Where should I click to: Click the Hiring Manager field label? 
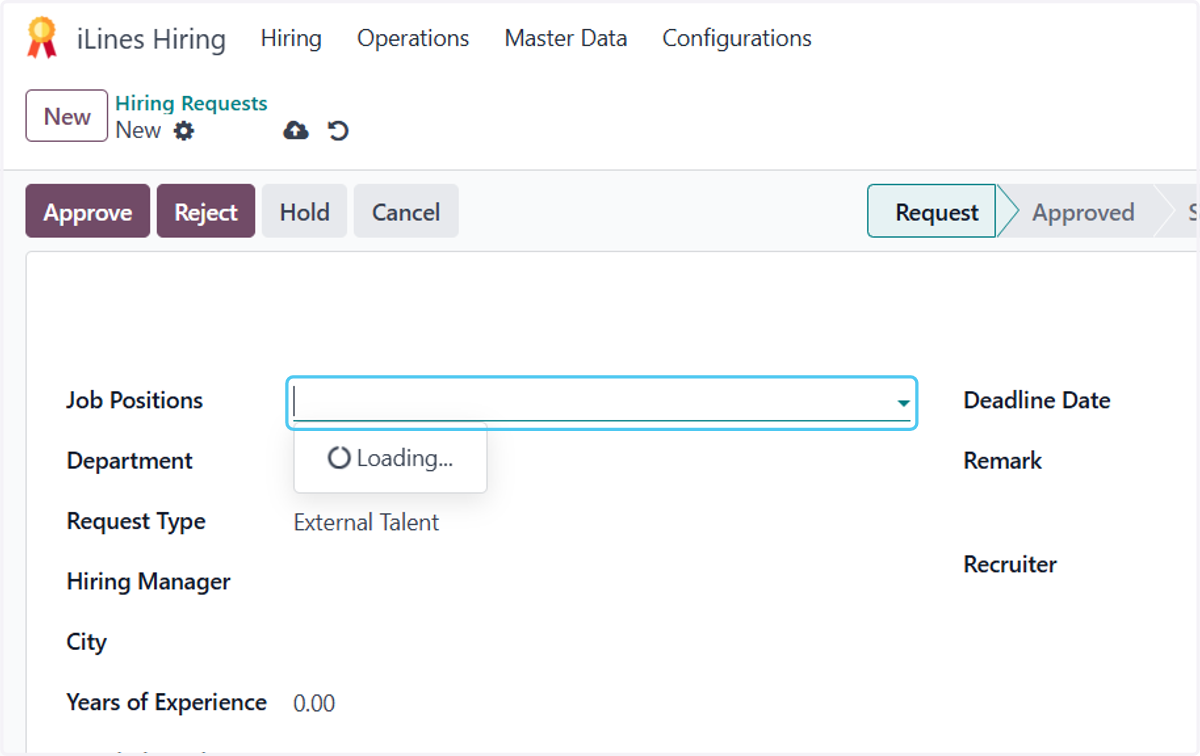[149, 582]
